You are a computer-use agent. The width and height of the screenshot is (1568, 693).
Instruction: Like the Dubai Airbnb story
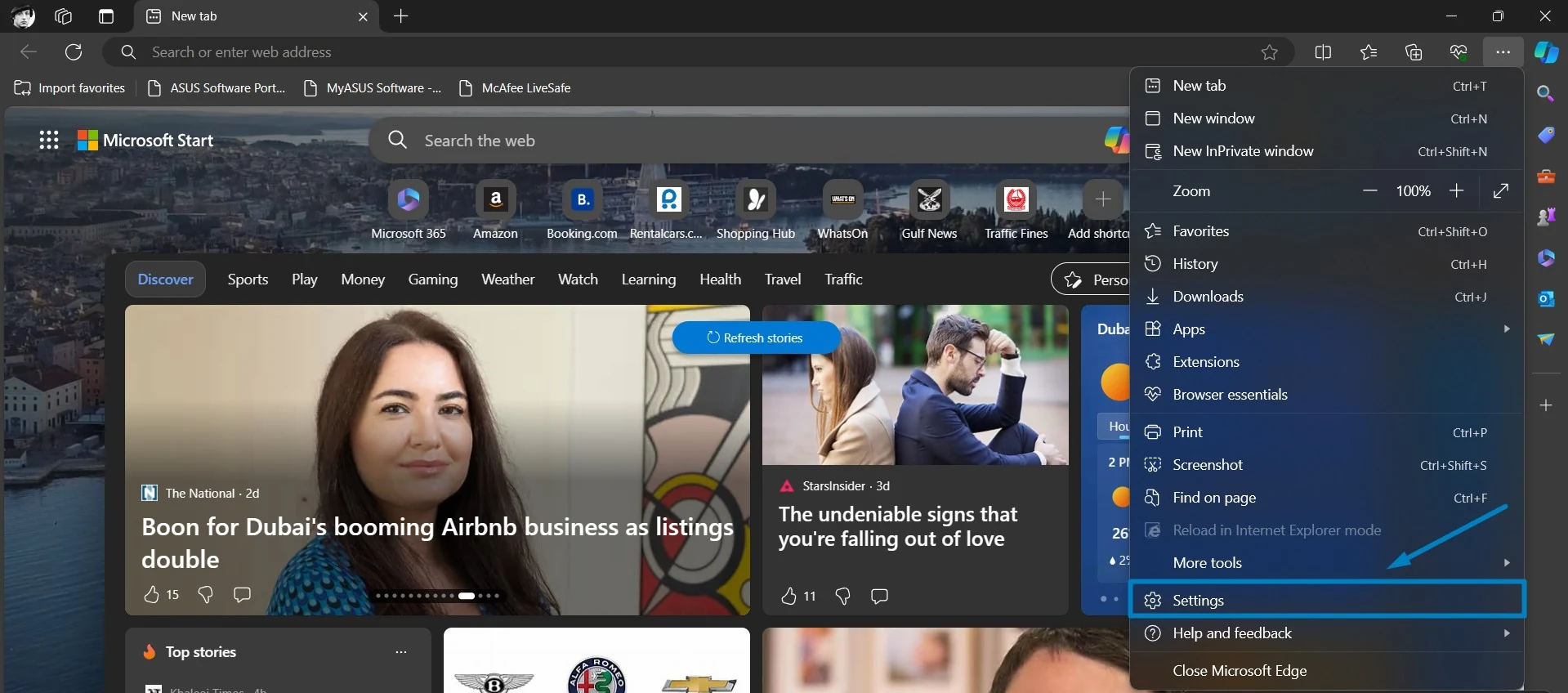coord(151,594)
